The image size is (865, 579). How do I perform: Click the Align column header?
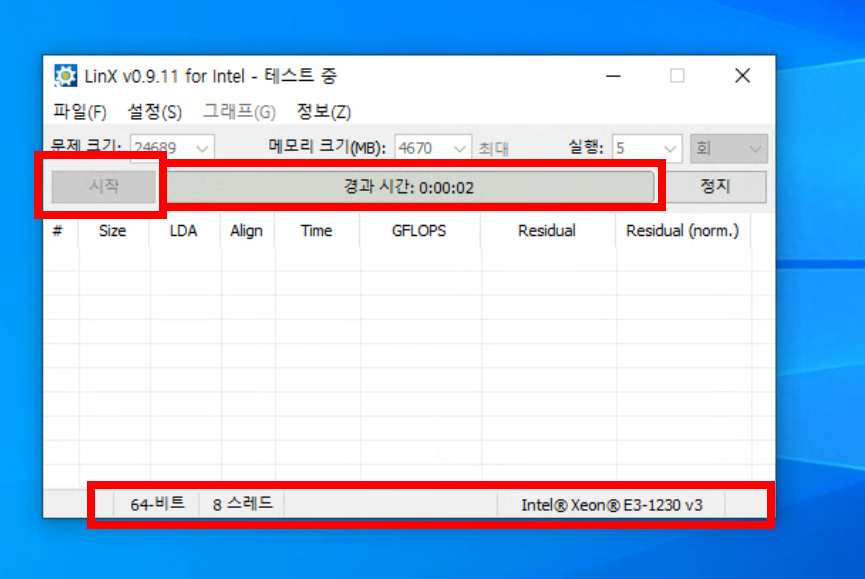(247, 230)
